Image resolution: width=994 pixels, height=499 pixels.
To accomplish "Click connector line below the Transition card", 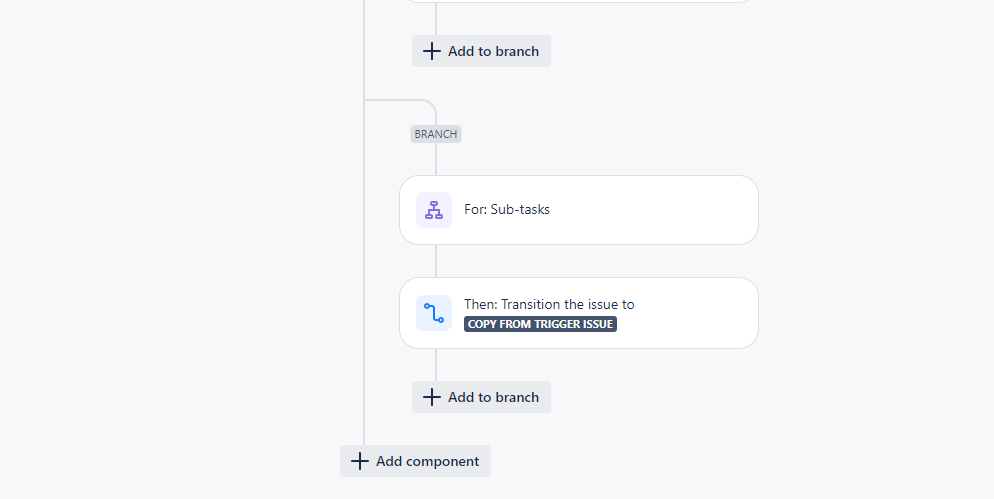I will pyautogui.click(x=436, y=365).
